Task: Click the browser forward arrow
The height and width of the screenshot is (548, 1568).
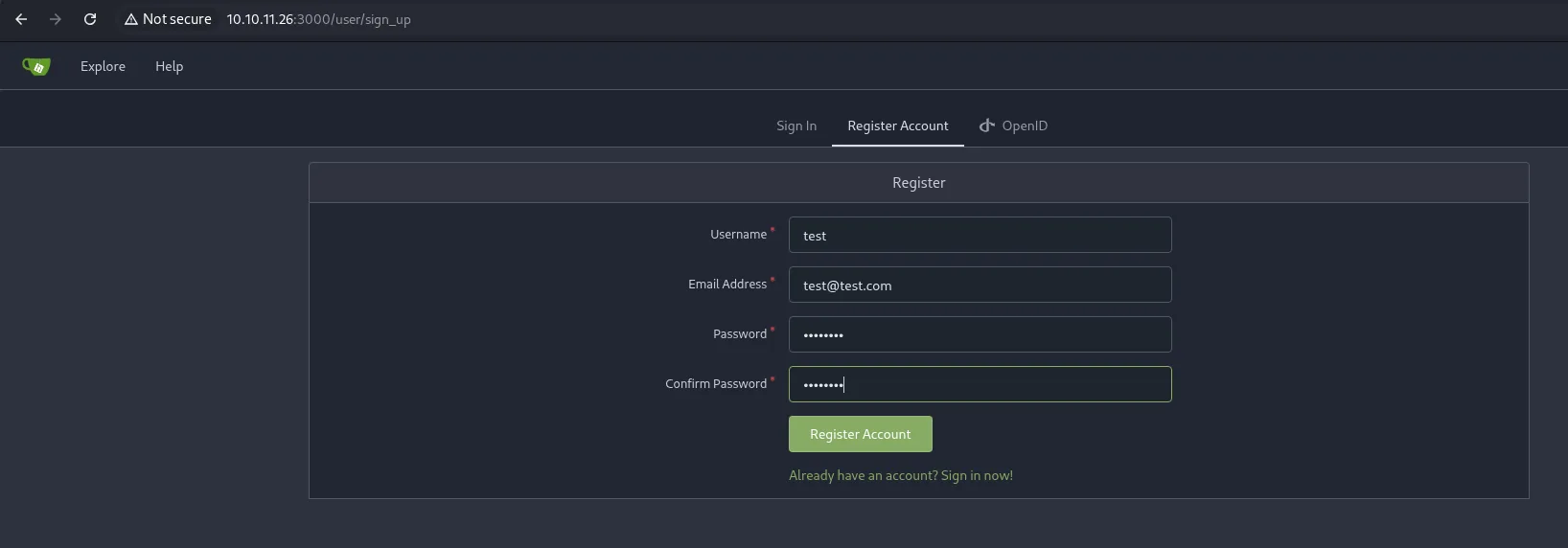Action: coord(56,19)
